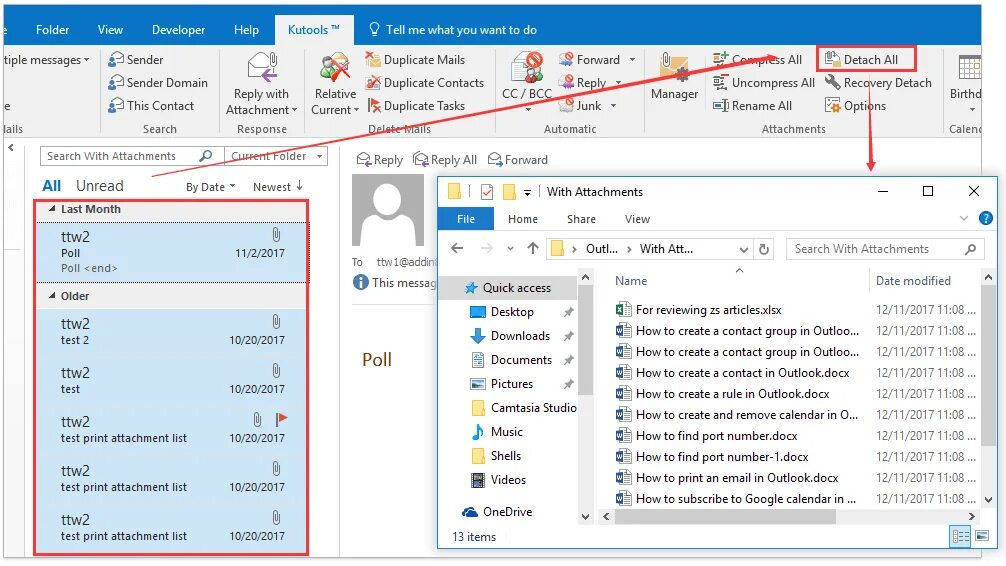Sort by Name column header
Screen dimensions: 1006x566
click(631, 280)
